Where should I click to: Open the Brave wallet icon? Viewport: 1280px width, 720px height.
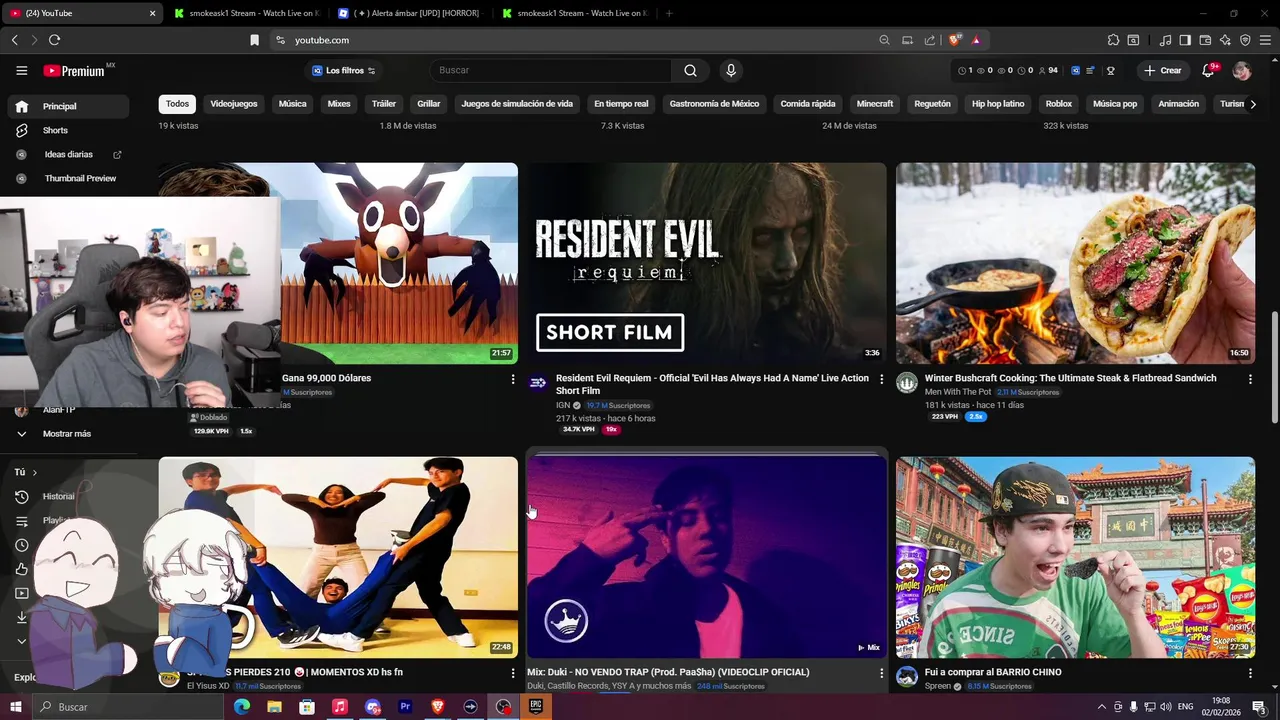[x=1205, y=40]
